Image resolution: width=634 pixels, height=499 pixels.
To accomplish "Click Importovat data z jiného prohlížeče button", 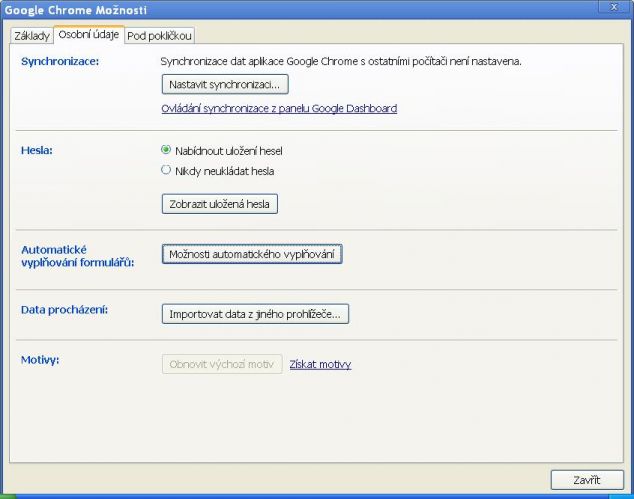I will 255,314.
